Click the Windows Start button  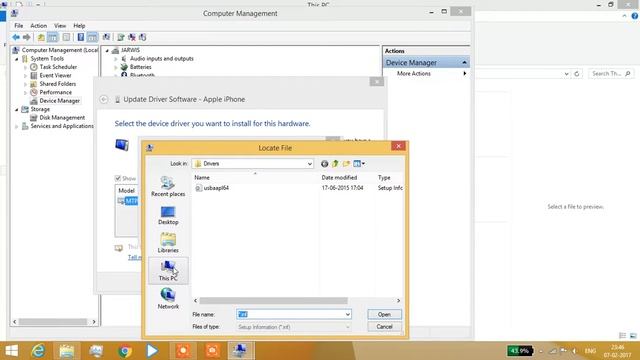pos(11,351)
